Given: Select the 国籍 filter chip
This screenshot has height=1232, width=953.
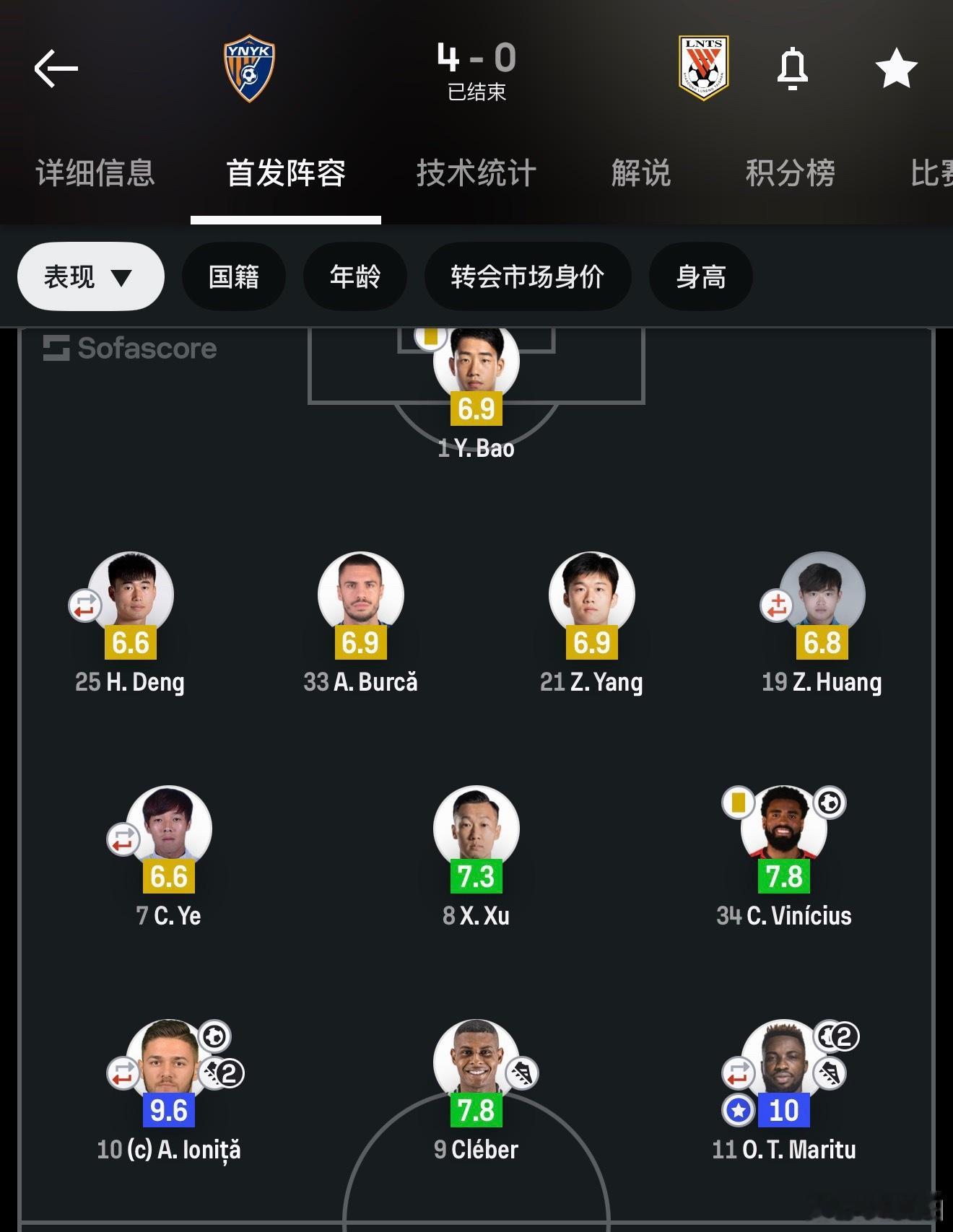Looking at the screenshot, I should coord(234,276).
